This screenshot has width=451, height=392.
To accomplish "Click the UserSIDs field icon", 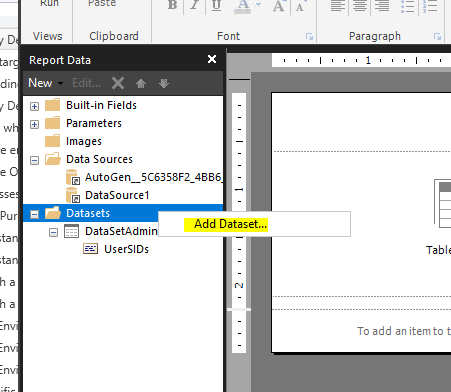I will [90, 249].
